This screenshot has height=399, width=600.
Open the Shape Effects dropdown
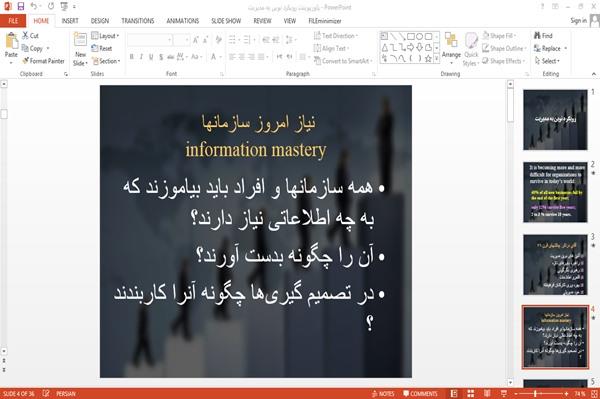pos(504,61)
